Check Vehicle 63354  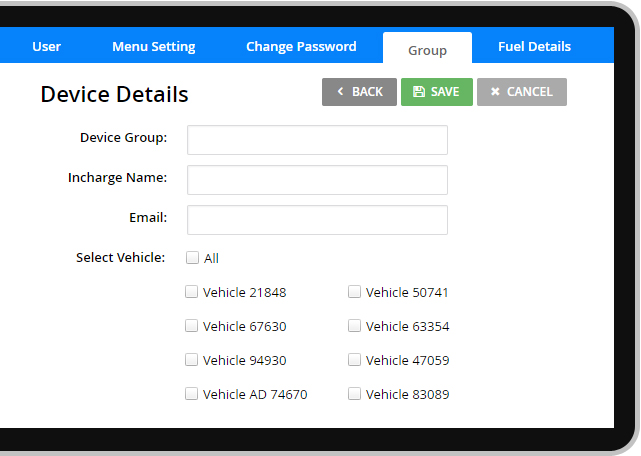click(354, 326)
